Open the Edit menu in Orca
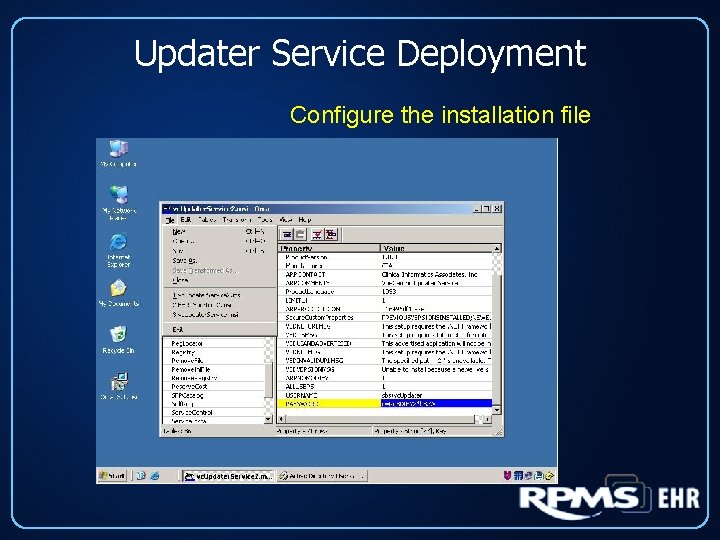 186,220
